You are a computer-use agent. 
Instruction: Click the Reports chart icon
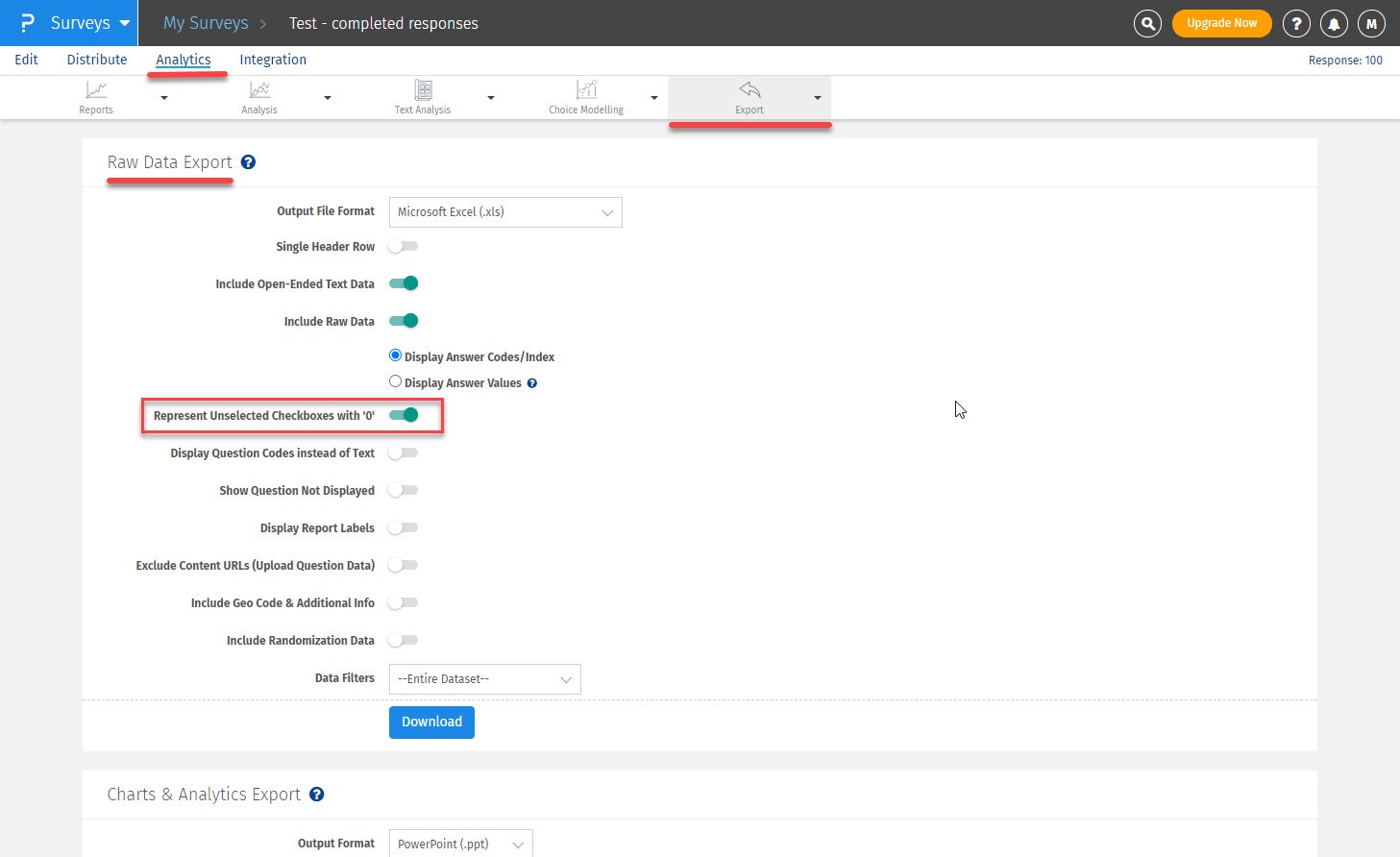pos(96,90)
